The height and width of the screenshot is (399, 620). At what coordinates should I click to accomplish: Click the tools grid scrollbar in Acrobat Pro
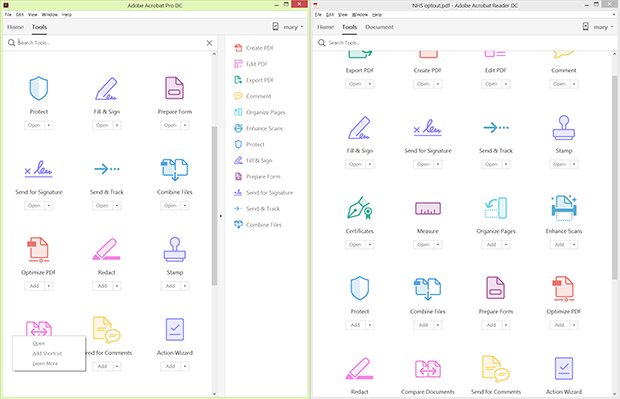coord(214,206)
